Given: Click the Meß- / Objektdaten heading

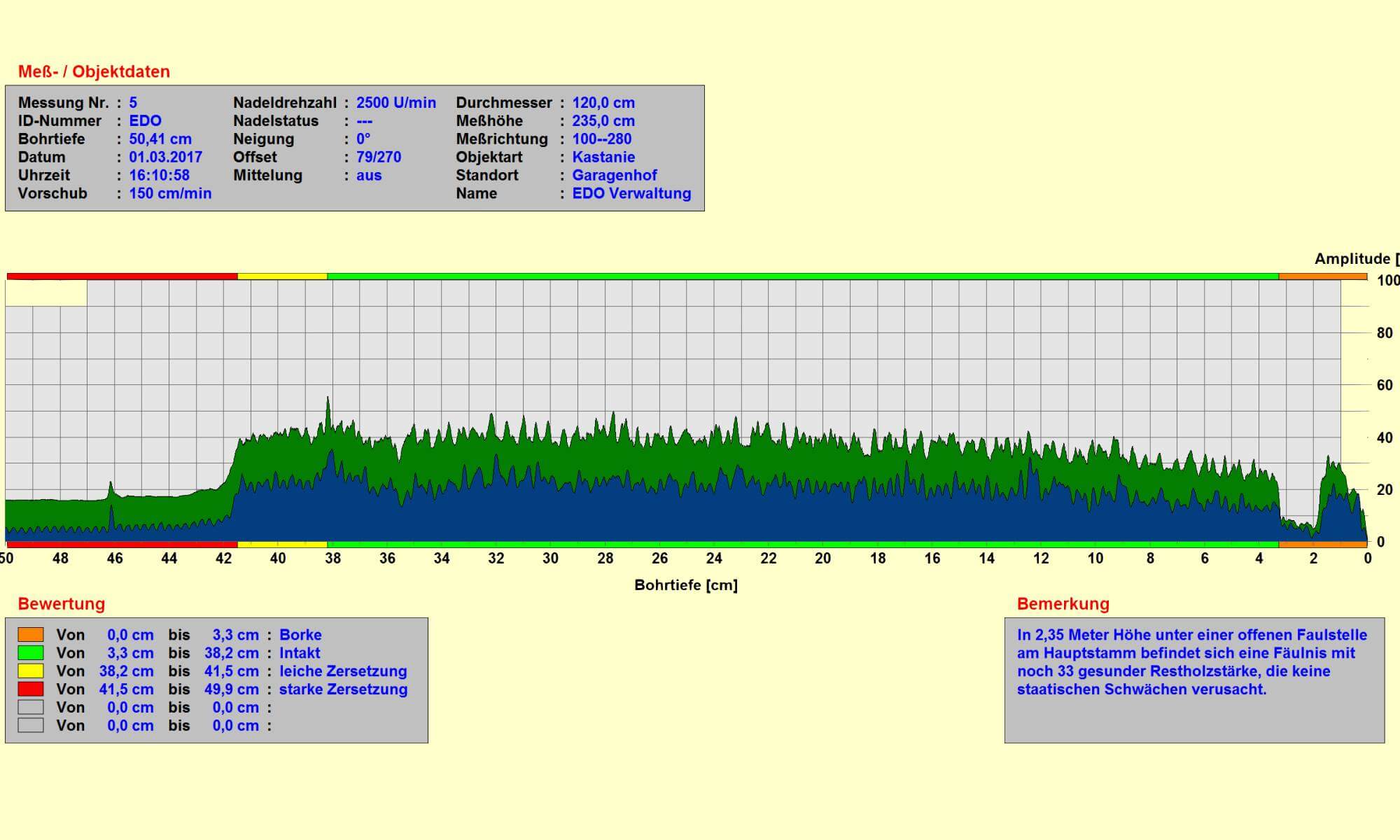Looking at the screenshot, I should tap(94, 72).
